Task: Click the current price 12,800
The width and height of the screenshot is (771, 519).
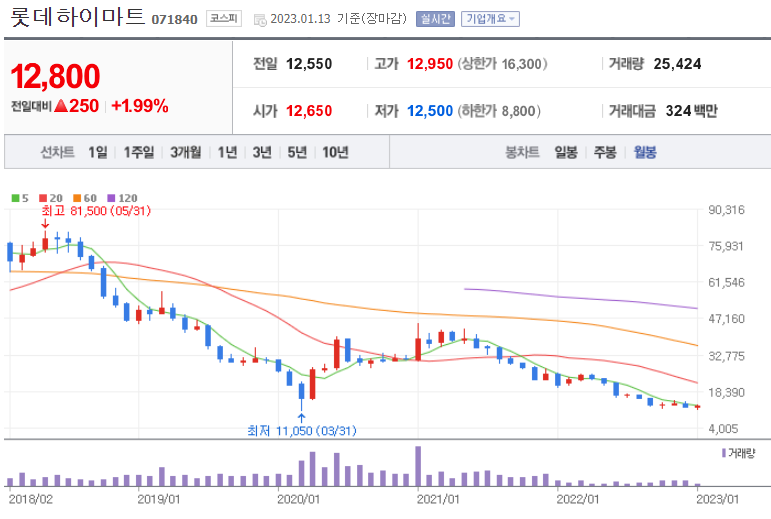Action: [55, 77]
